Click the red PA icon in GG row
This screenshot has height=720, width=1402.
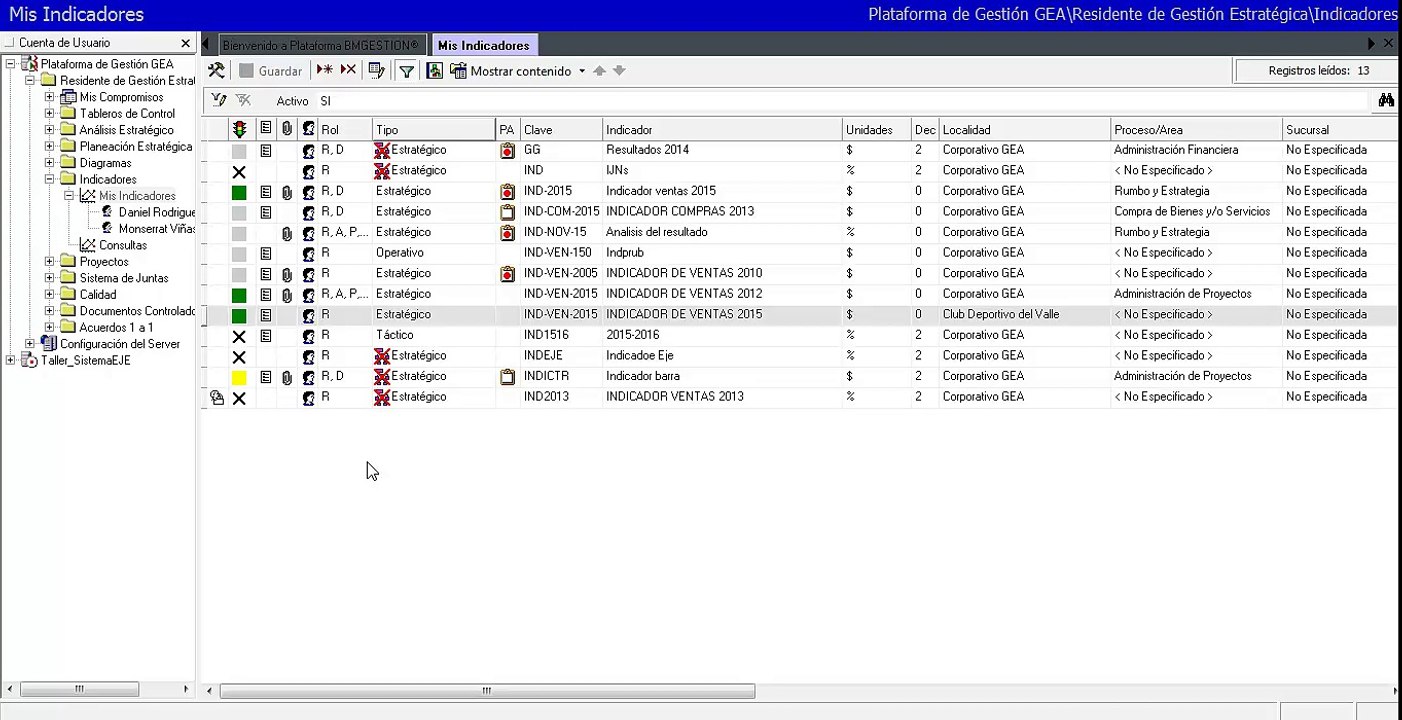click(x=507, y=150)
